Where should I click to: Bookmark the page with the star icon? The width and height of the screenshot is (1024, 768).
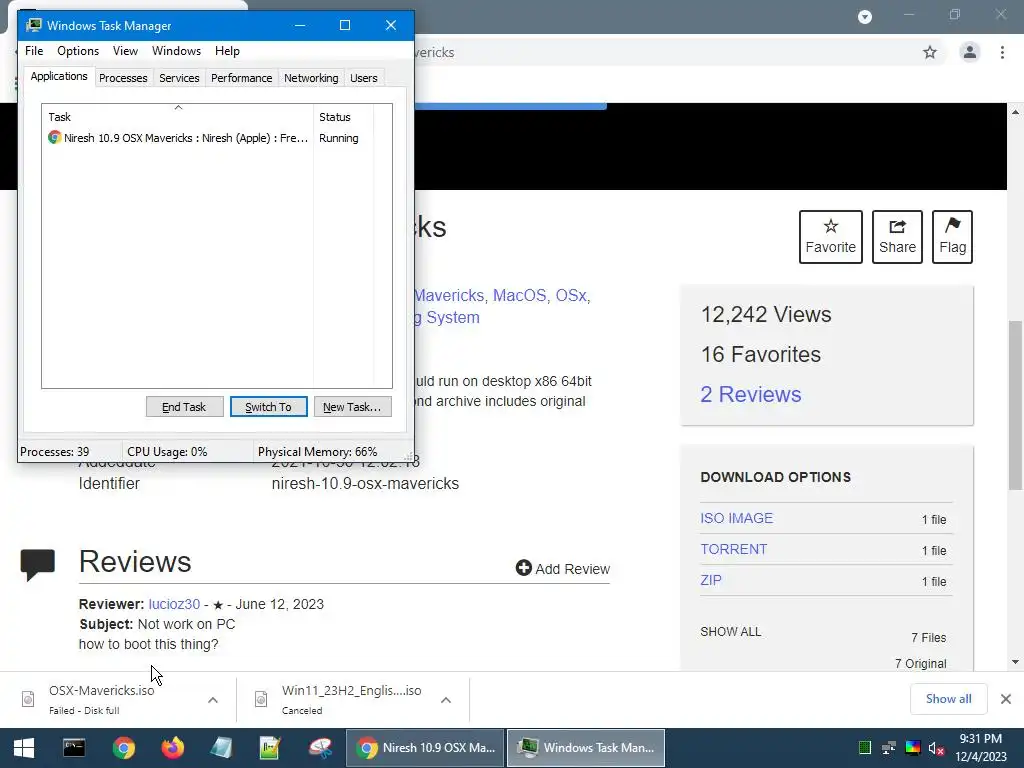point(930,52)
